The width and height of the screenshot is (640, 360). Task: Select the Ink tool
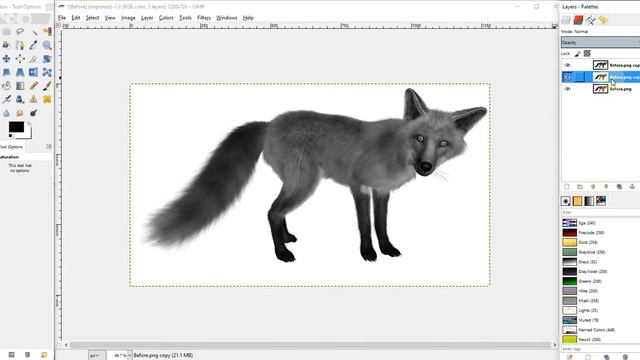tap(20, 99)
